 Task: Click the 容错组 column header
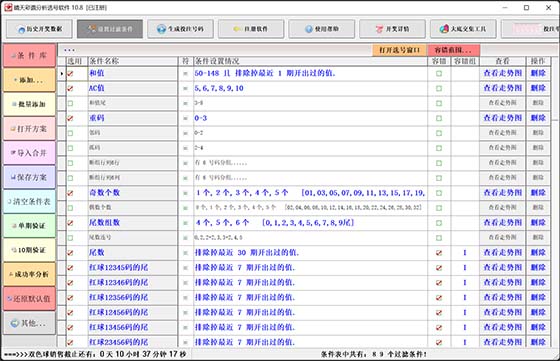[x=465, y=61]
